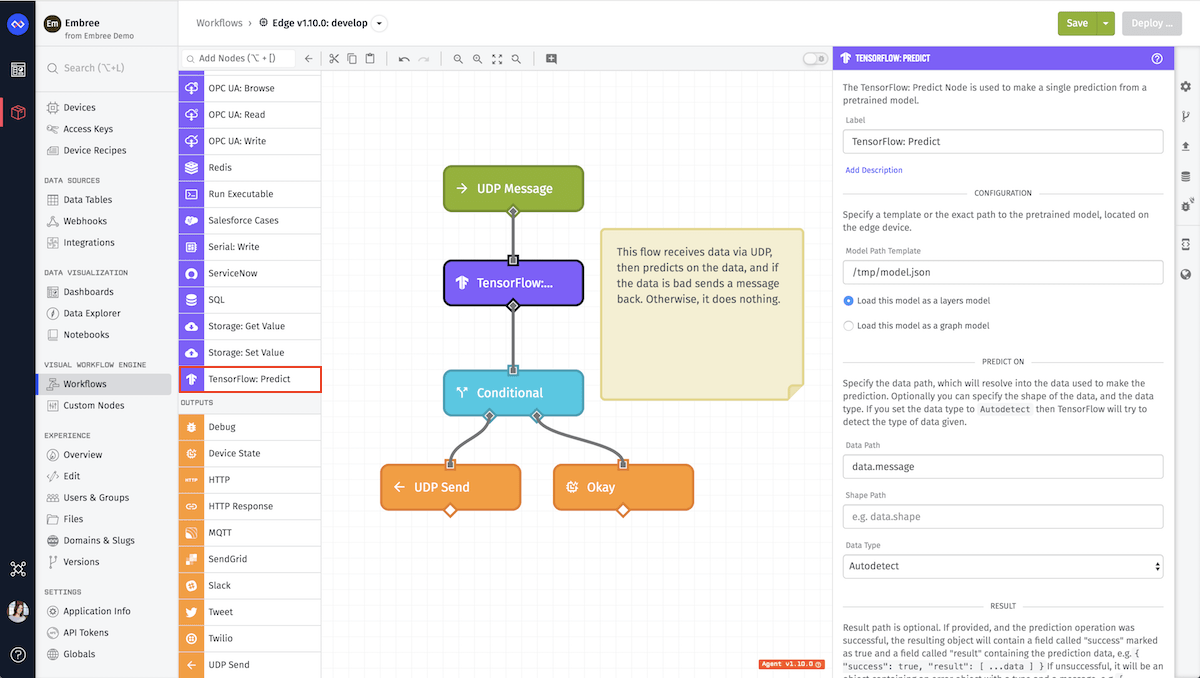Open the Data Type Autodetect dropdown

pyautogui.click(x=1003, y=566)
